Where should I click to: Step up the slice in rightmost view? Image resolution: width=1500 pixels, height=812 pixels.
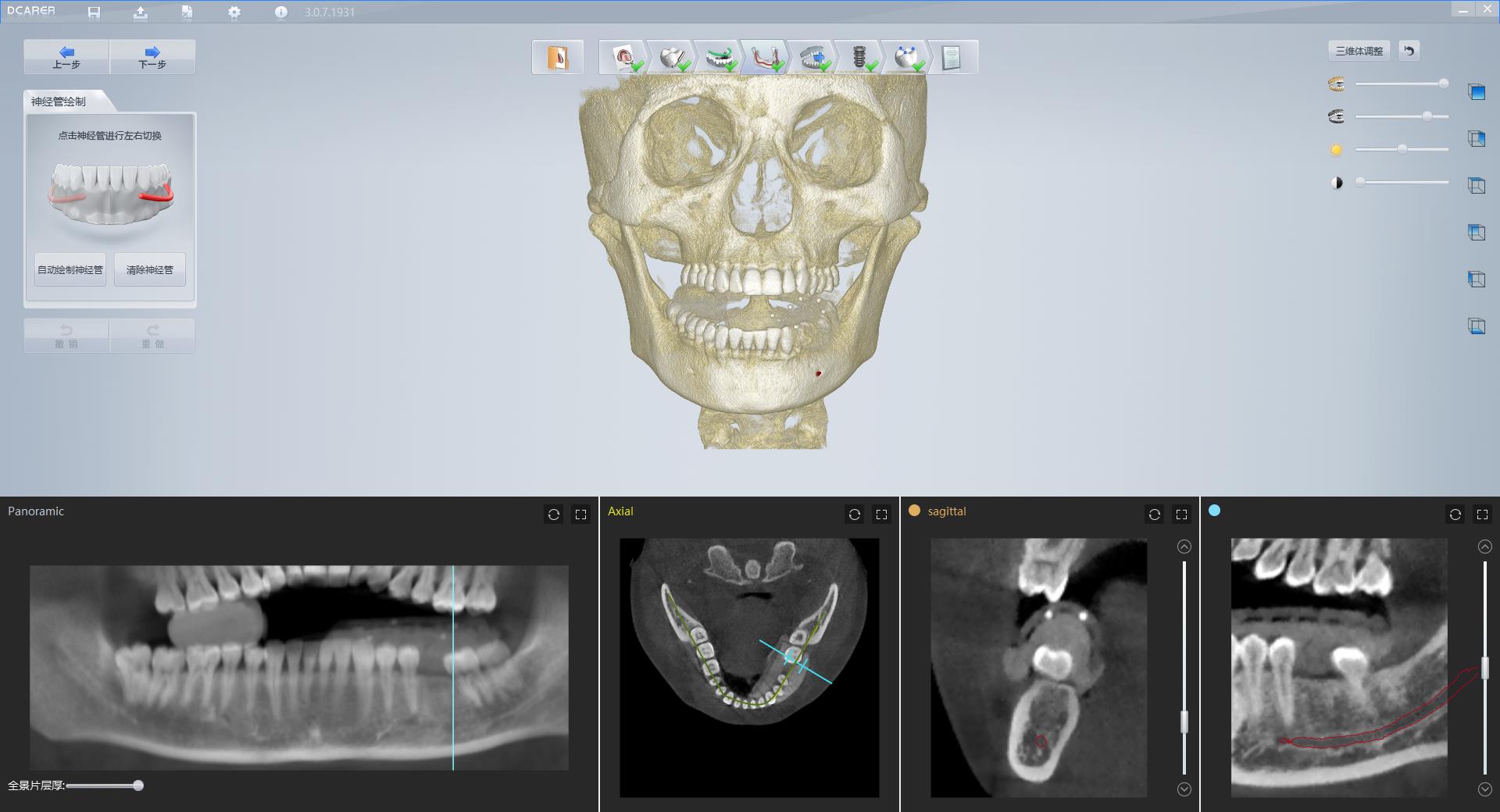[x=1485, y=547]
